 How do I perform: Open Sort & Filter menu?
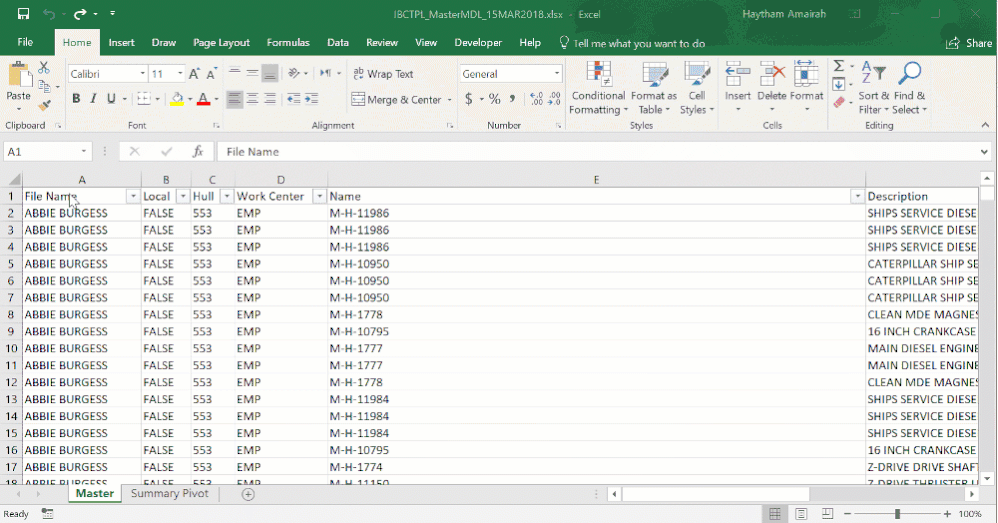(873, 88)
